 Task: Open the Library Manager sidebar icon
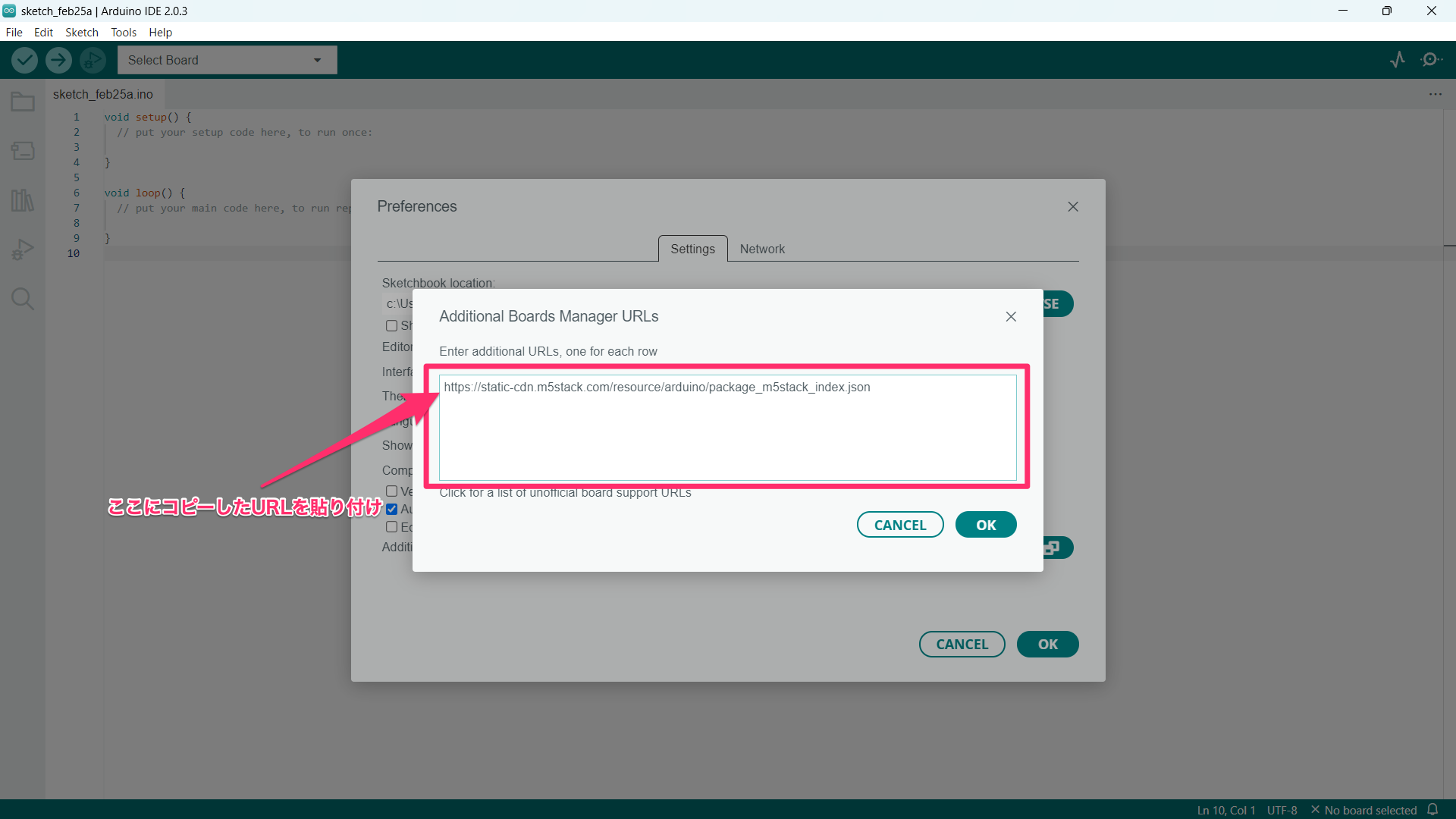pos(23,200)
